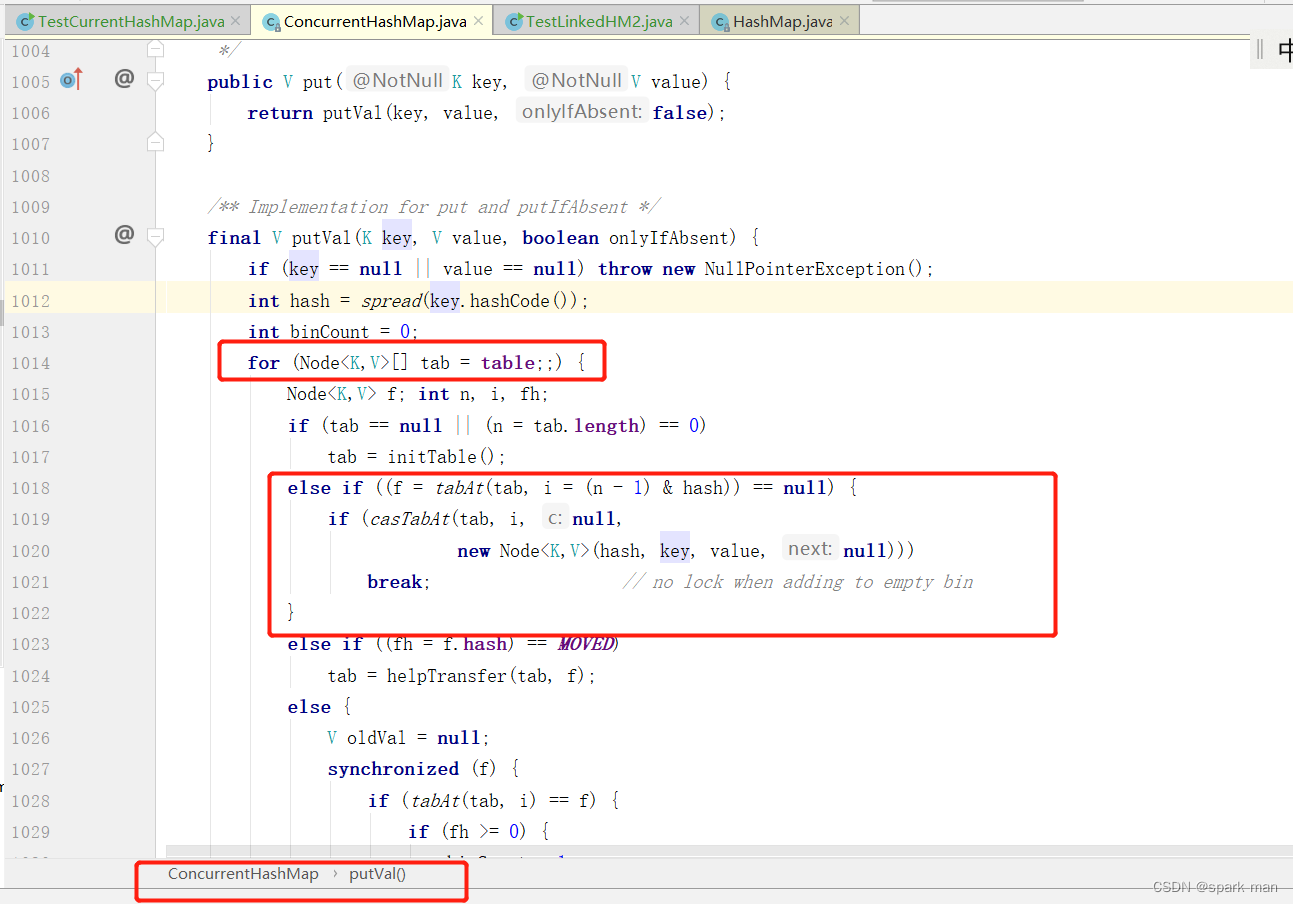Click the putVal method name on line 1010
1293x904 pixels.
pos(321,238)
